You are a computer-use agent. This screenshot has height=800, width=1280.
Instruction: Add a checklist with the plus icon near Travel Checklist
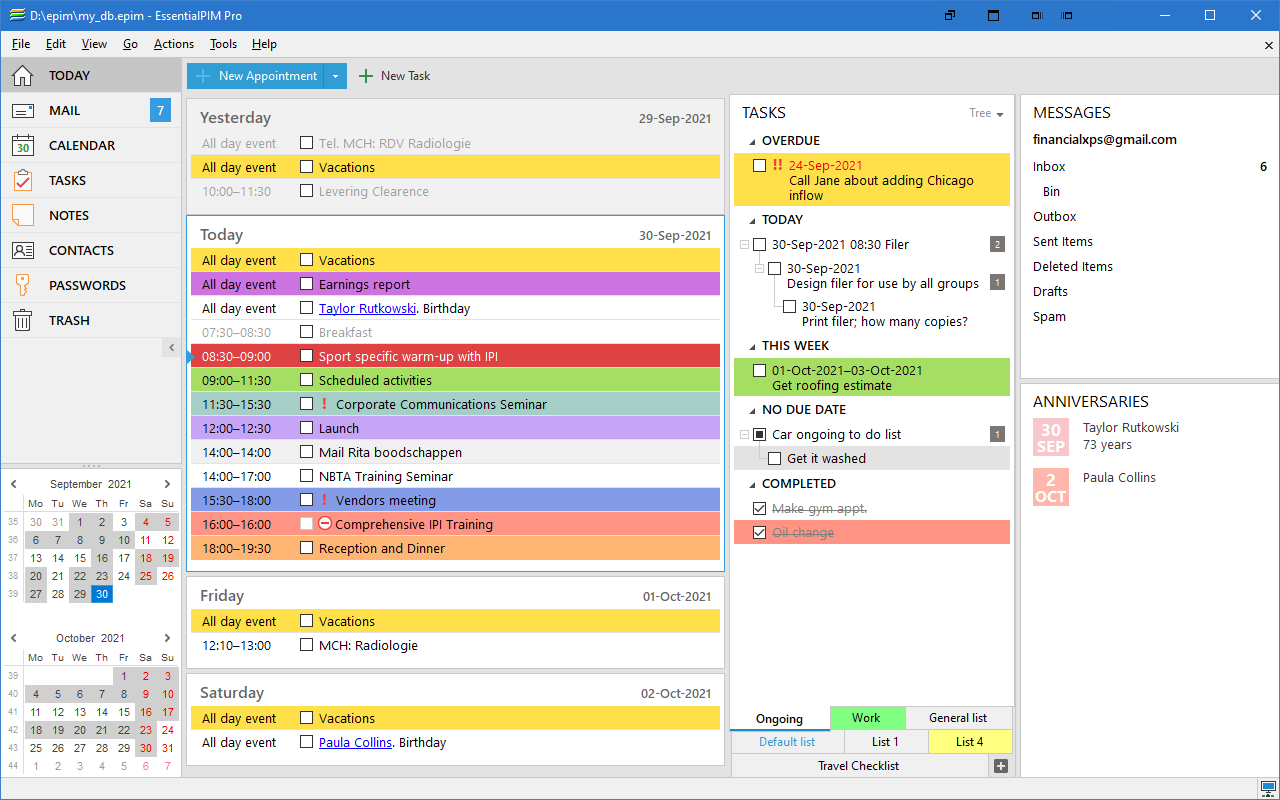coord(1000,765)
